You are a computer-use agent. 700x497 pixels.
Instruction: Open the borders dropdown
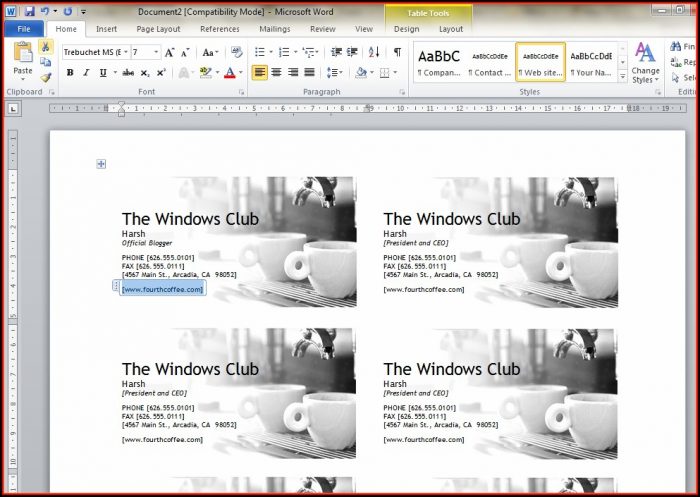click(x=395, y=72)
